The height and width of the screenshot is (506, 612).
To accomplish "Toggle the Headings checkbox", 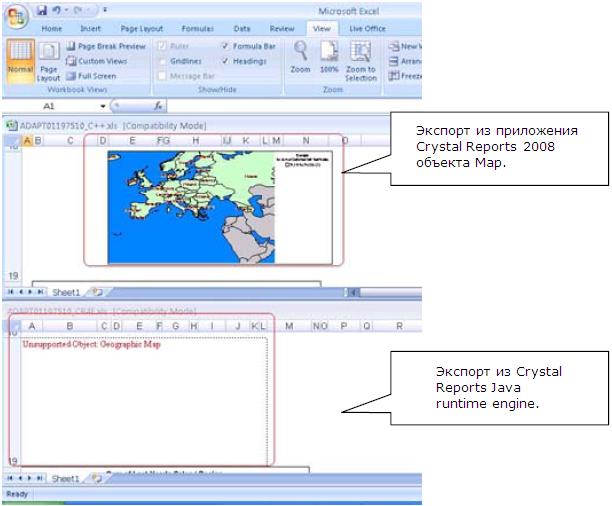I will [x=225, y=61].
